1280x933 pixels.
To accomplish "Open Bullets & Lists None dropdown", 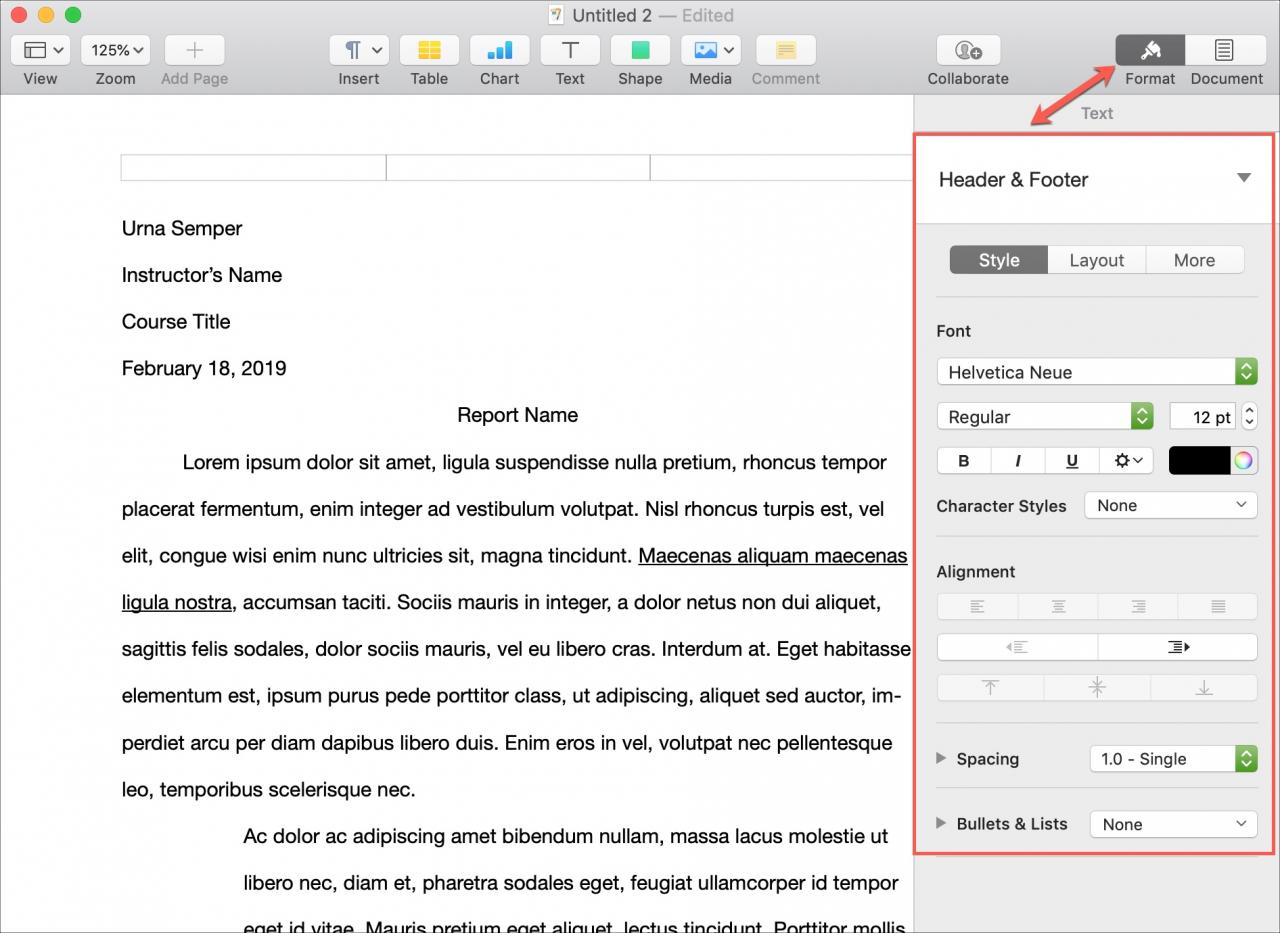I will [x=1173, y=824].
